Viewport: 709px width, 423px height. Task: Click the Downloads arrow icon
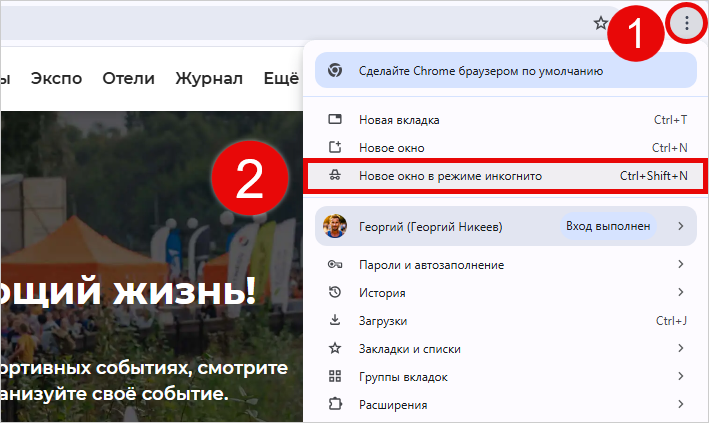click(335, 320)
